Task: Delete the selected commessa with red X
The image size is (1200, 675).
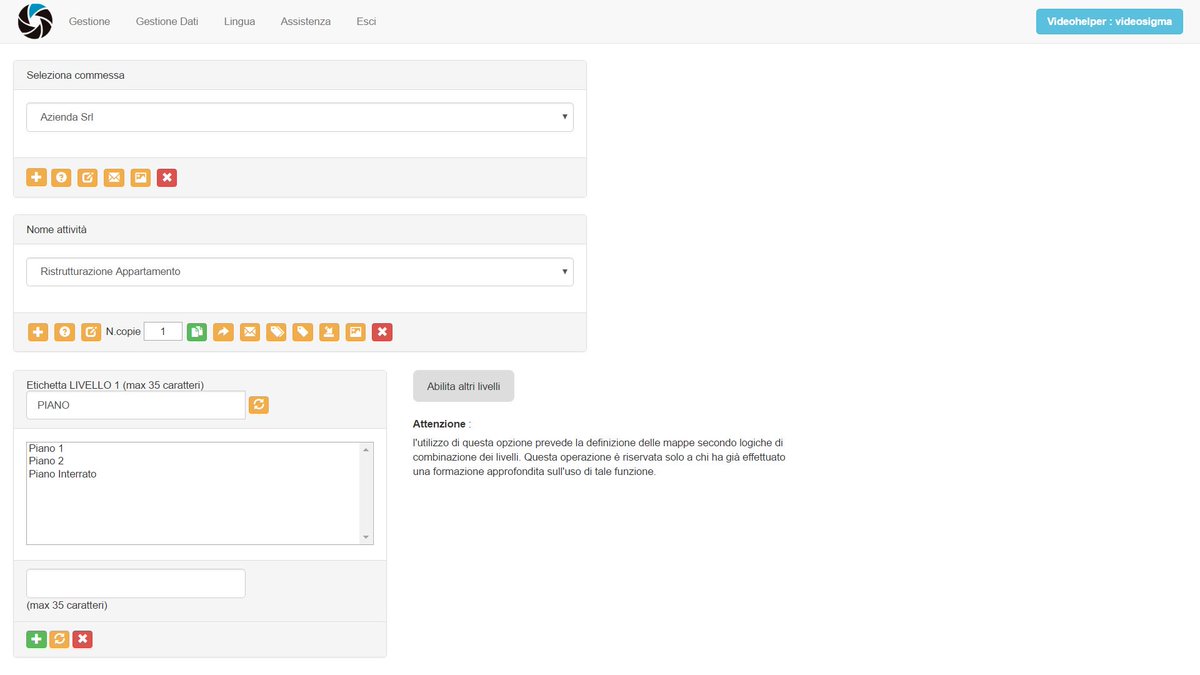Action: tap(167, 177)
